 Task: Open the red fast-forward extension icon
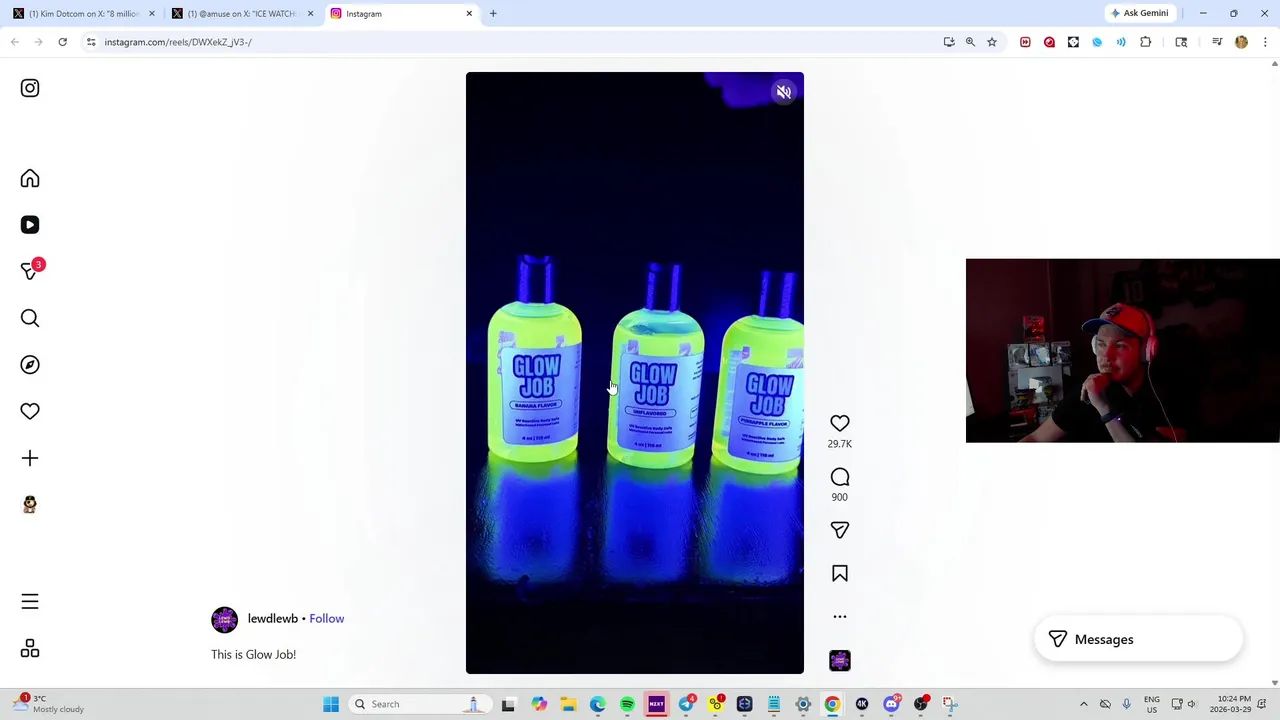[1025, 42]
